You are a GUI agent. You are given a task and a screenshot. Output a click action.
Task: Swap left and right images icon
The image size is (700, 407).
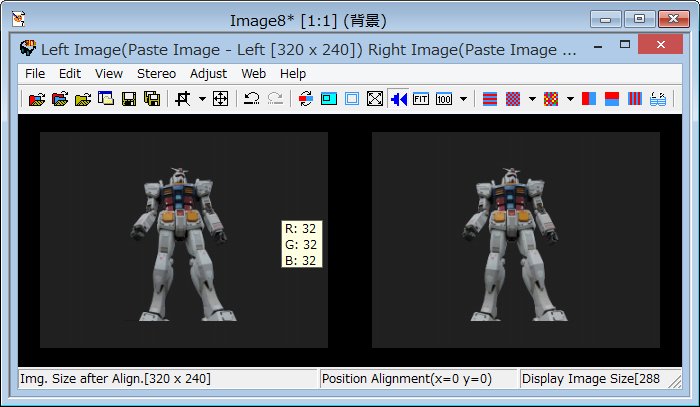(306, 99)
